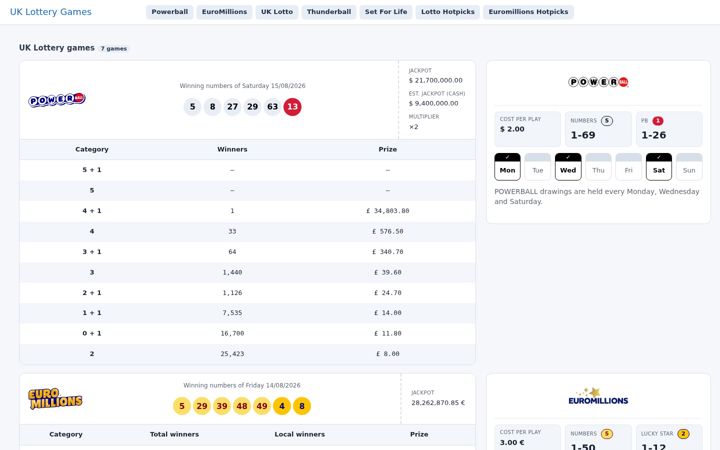Click the prize £ 576.50
This screenshot has width=720, height=450.
click(x=388, y=231)
